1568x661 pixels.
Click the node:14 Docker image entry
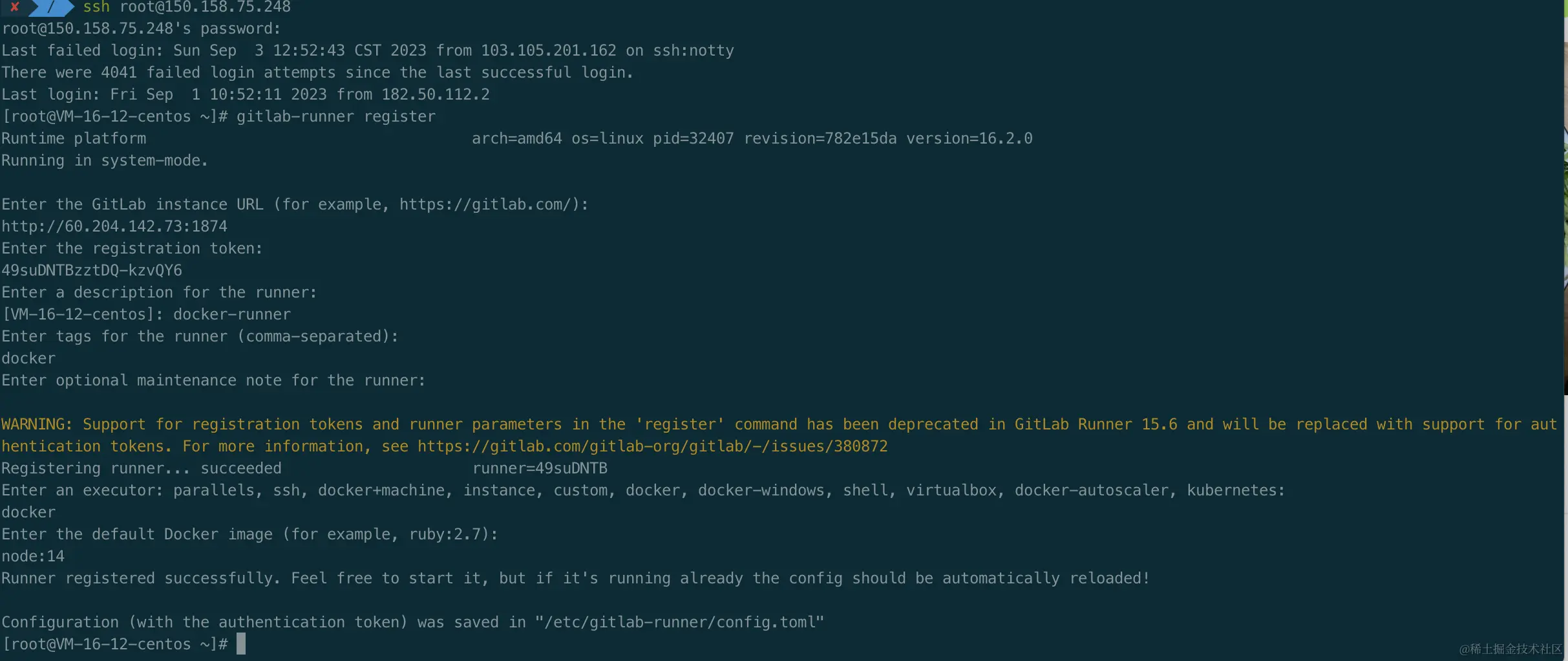coord(33,556)
